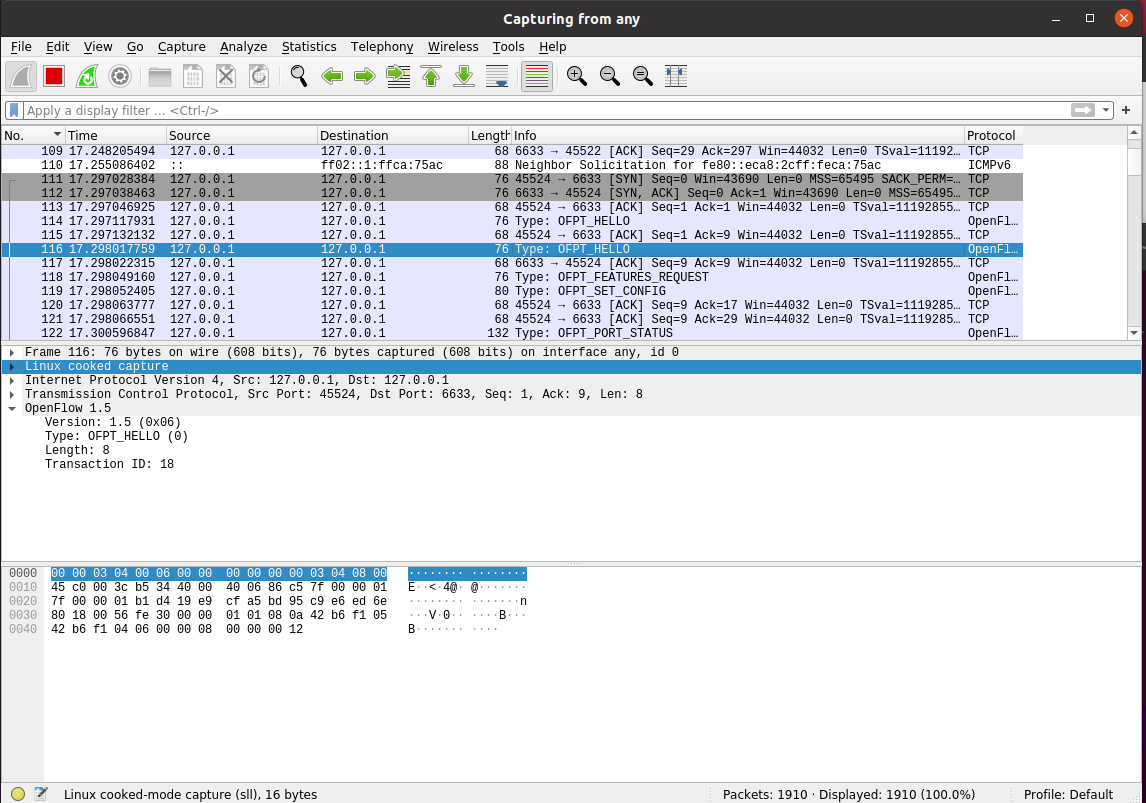Viewport: 1146px width, 803px height.
Task: Open the Statistics menu
Action: pyautogui.click(x=308, y=47)
